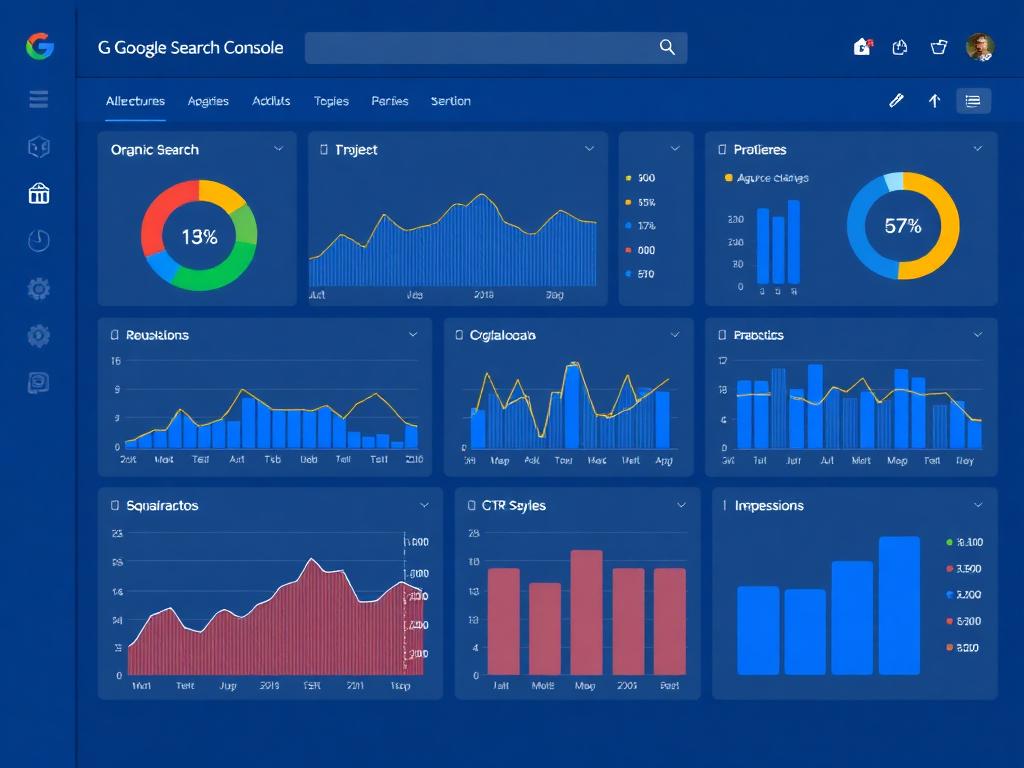The image size is (1024, 768).
Task: Select the building icon in the sidebar
Action: [x=39, y=193]
